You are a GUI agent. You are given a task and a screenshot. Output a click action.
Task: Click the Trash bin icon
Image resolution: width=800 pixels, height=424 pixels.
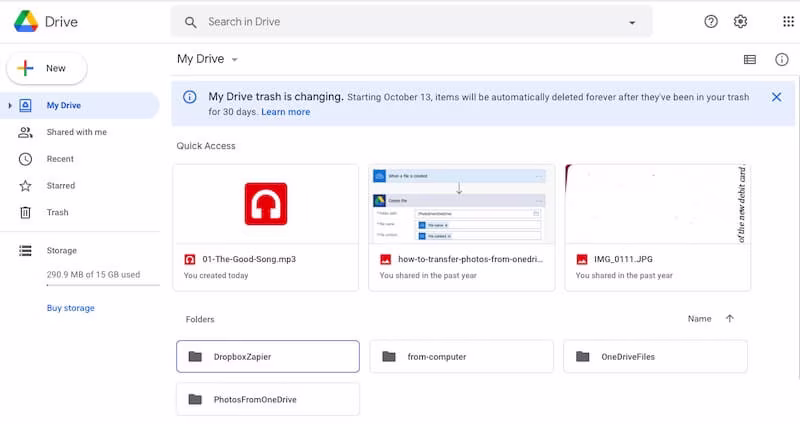(25, 212)
